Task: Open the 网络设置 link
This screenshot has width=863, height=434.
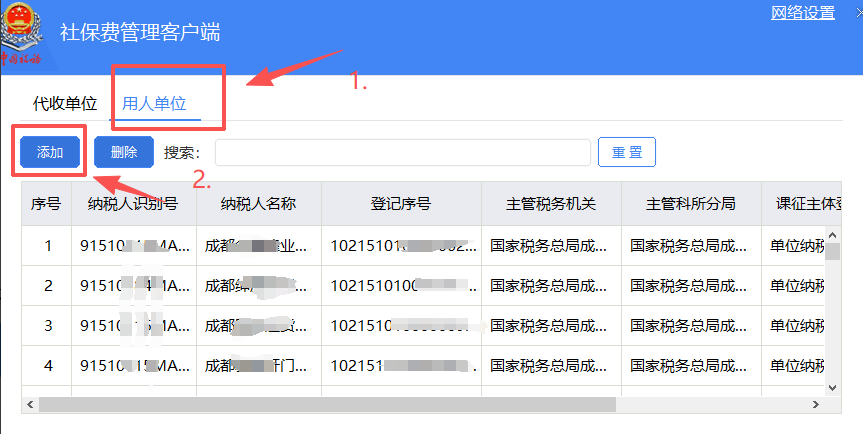Action: tap(802, 13)
